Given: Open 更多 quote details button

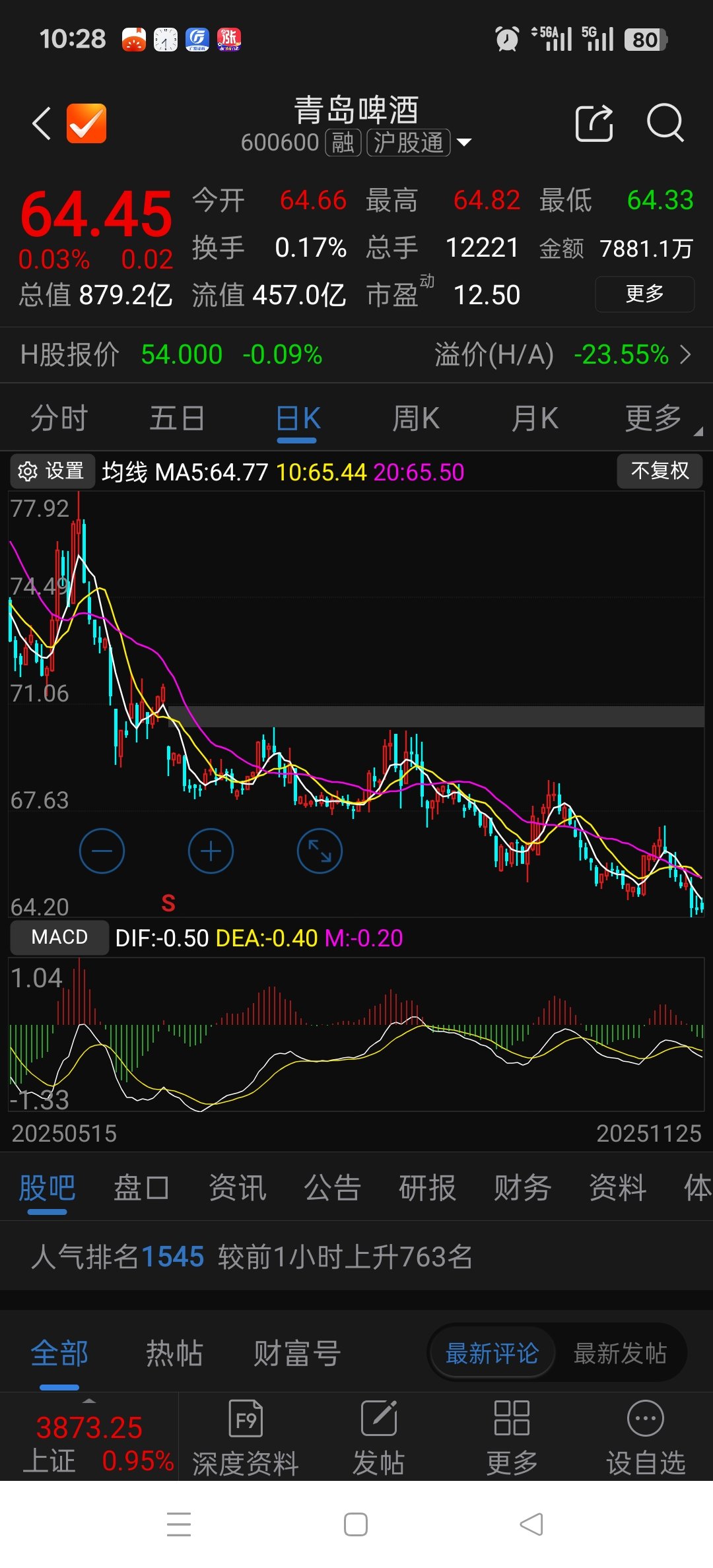Looking at the screenshot, I should click(644, 294).
